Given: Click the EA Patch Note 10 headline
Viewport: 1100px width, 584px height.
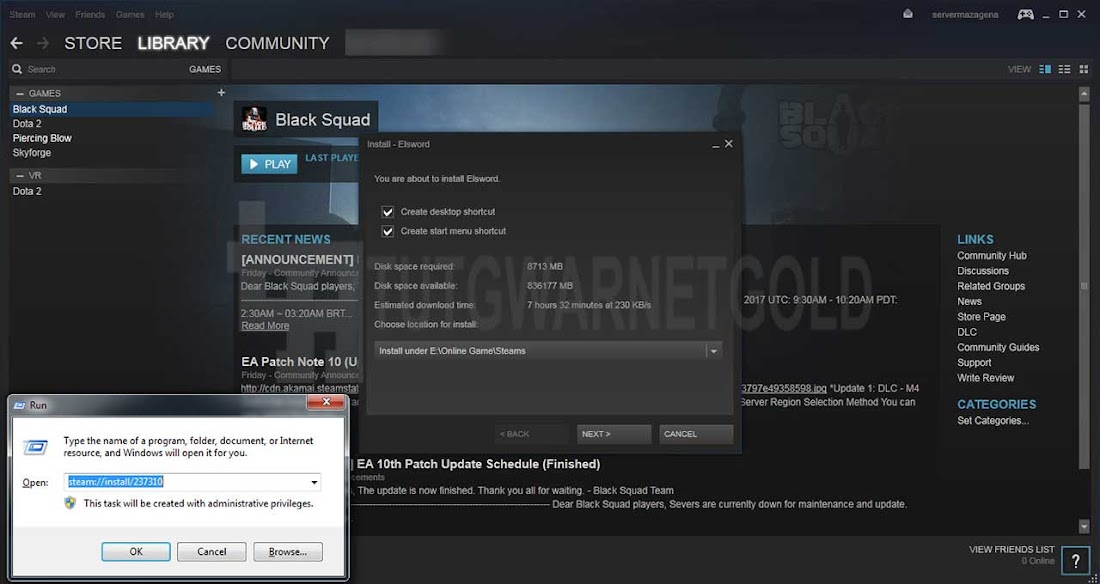Looking at the screenshot, I should coord(300,362).
